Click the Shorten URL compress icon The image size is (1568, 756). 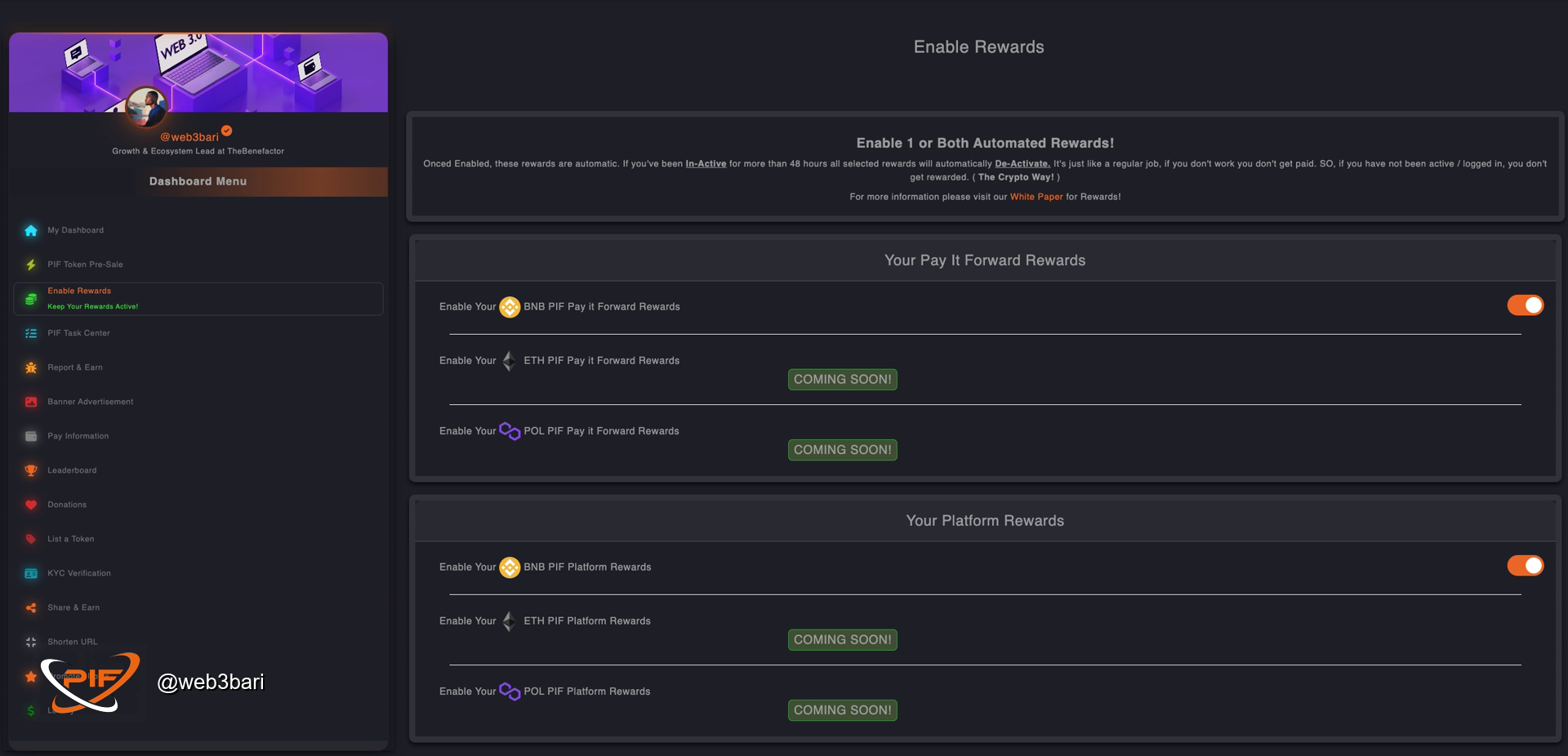pos(31,642)
